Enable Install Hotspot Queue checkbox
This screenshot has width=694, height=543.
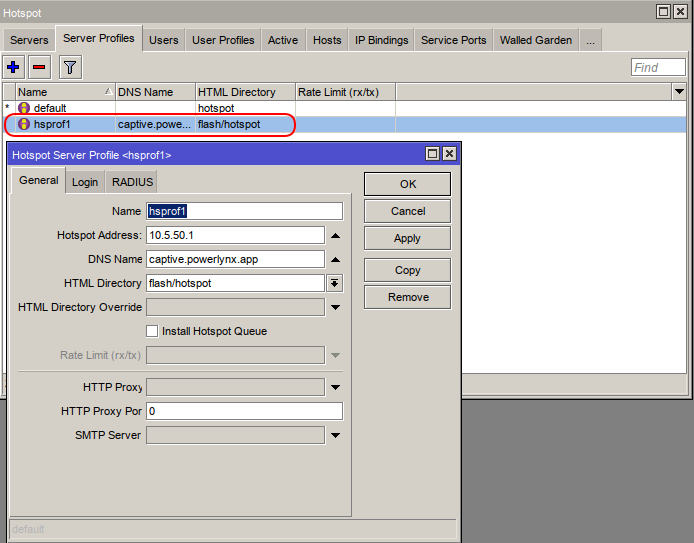pos(152,331)
